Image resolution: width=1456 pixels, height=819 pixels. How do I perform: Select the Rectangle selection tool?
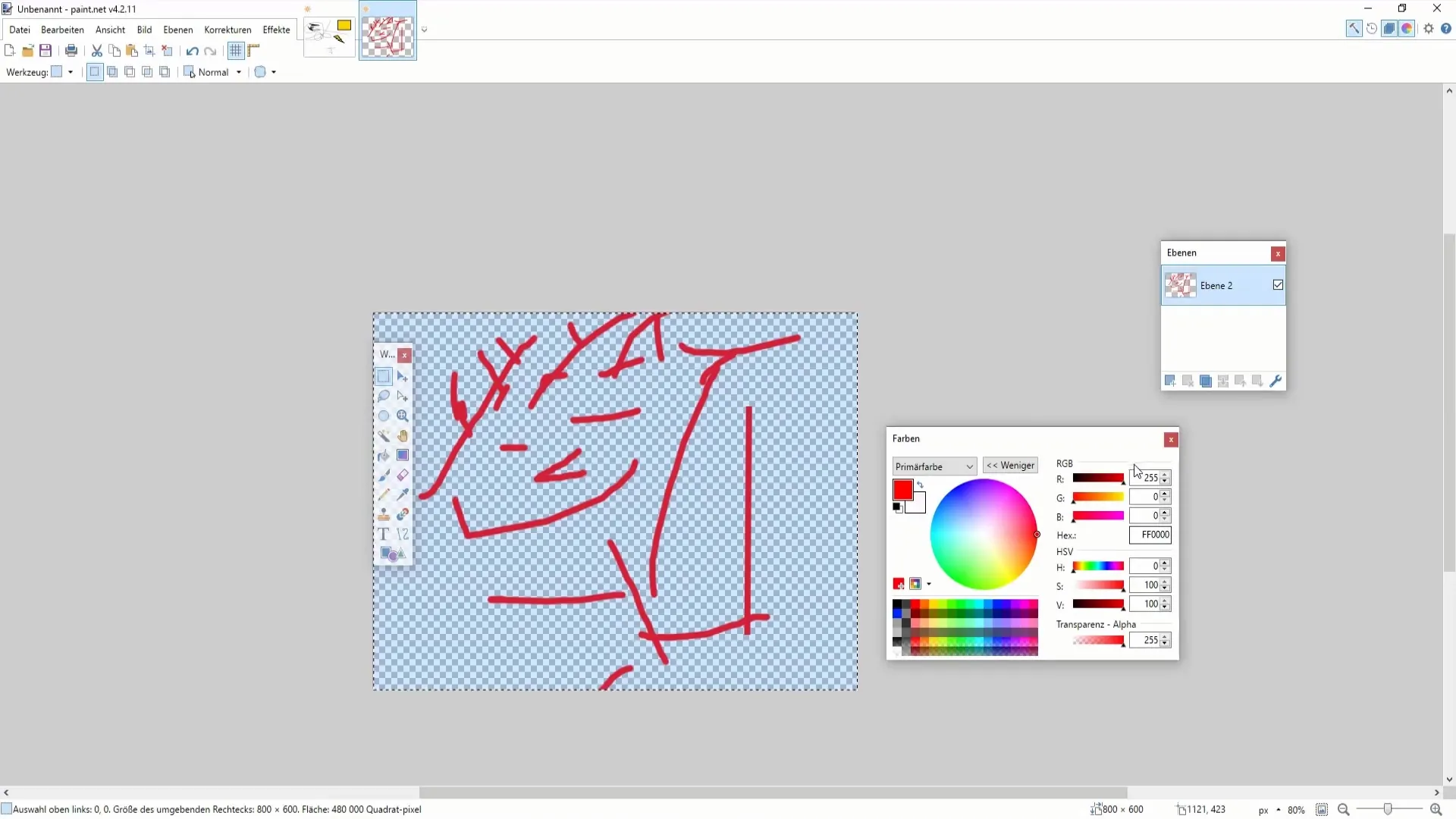point(383,375)
